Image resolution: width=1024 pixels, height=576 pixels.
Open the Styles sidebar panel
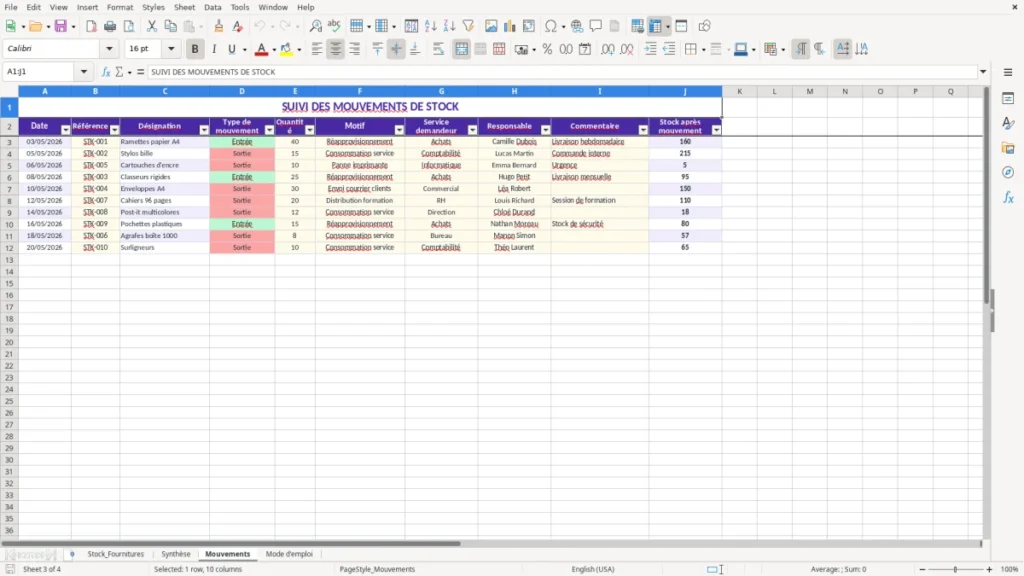coord(1008,123)
